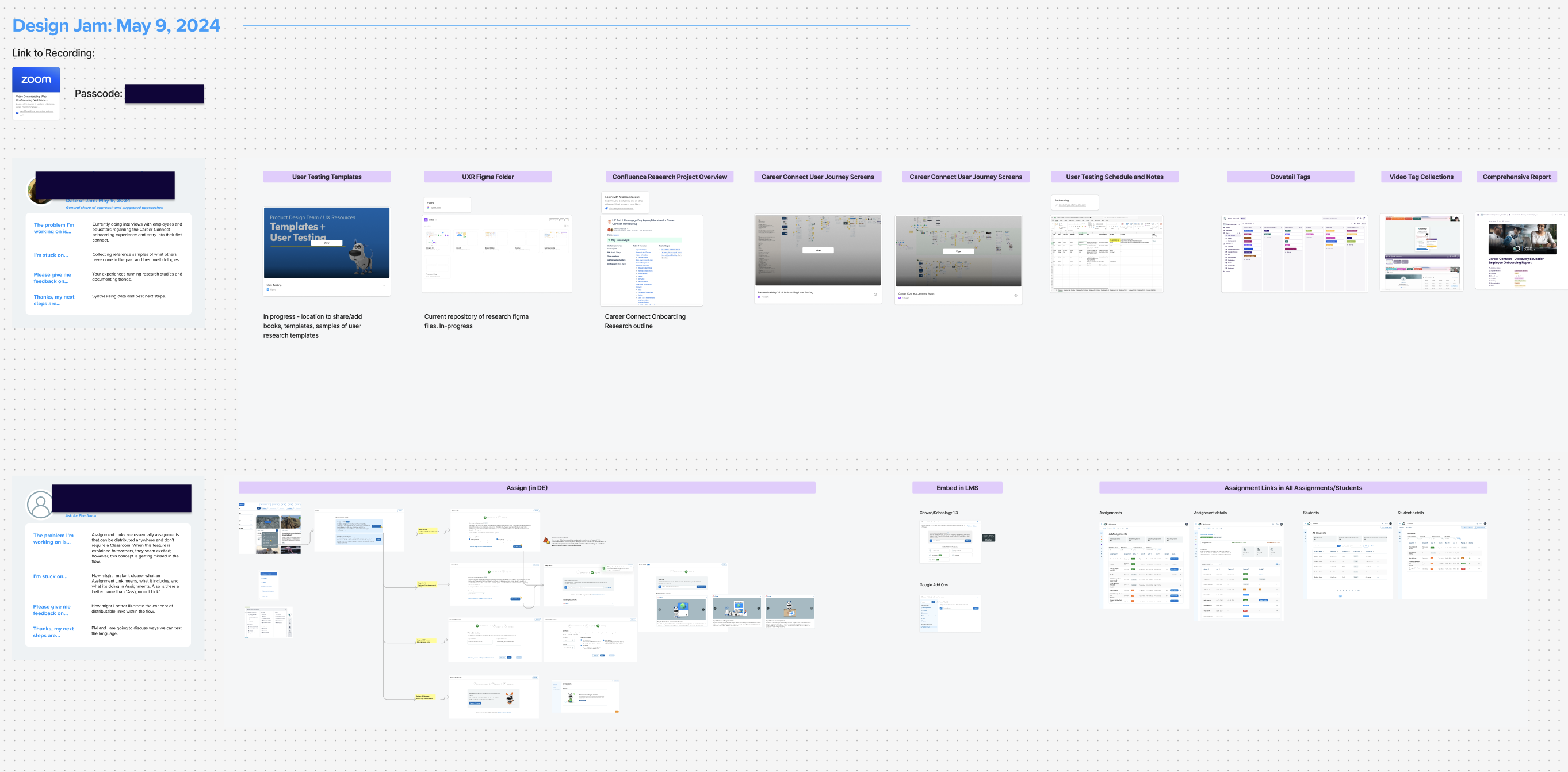Click the info icon on the Career Connect Journey Maps card
The width and height of the screenshot is (1568, 772).
(1015, 295)
